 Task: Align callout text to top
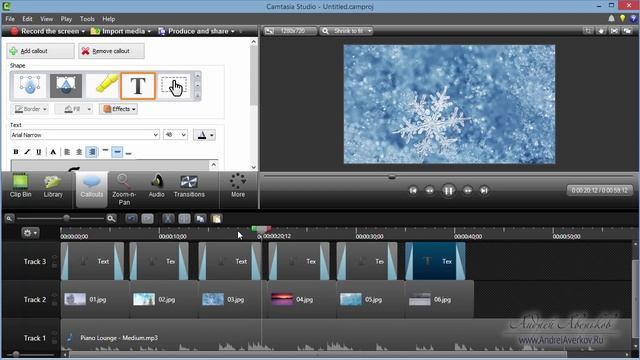click(x=105, y=151)
